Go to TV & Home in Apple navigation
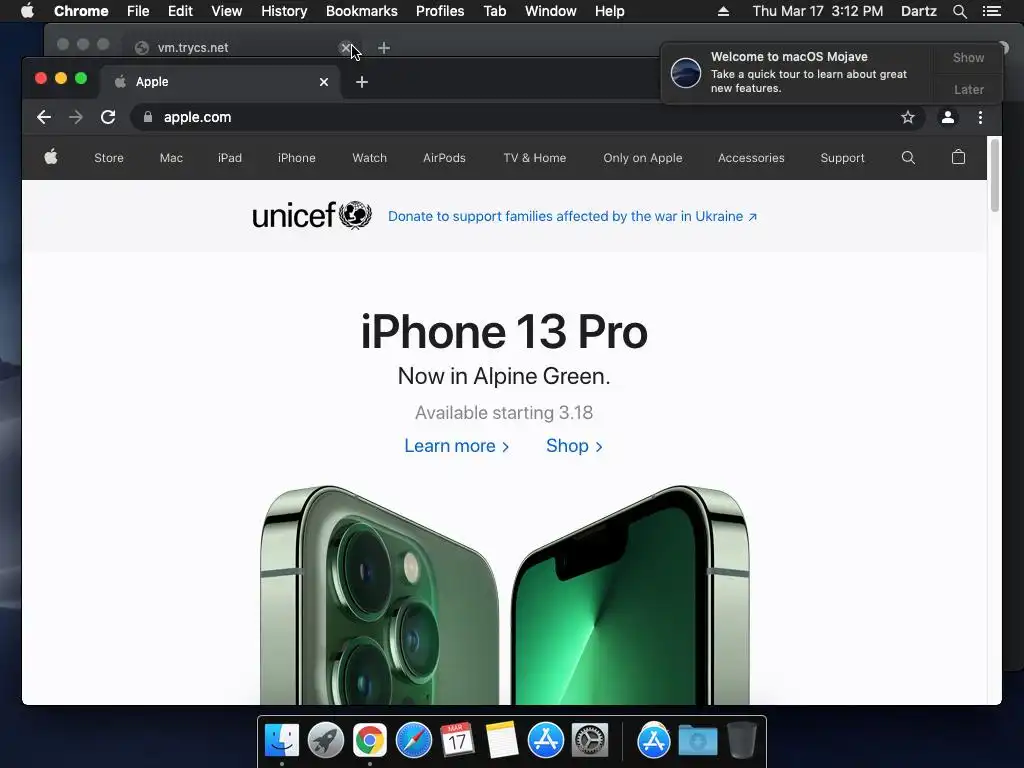The height and width of the screenshot is (768, 1024). pos(535,157)
